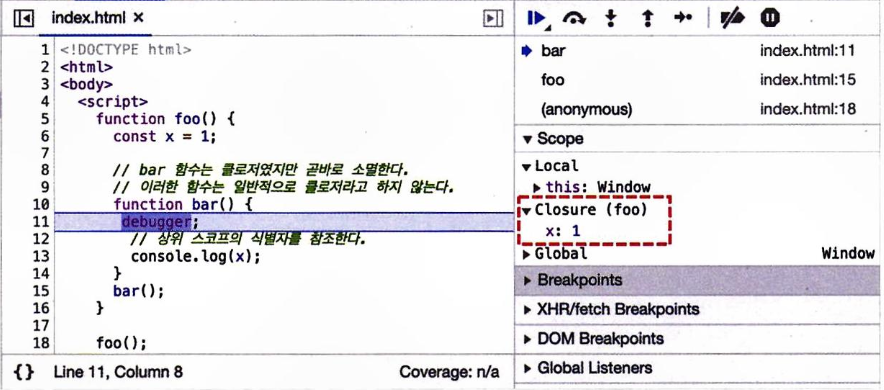
Task: Expand this: Window object
Action: (x=536, y=187)
